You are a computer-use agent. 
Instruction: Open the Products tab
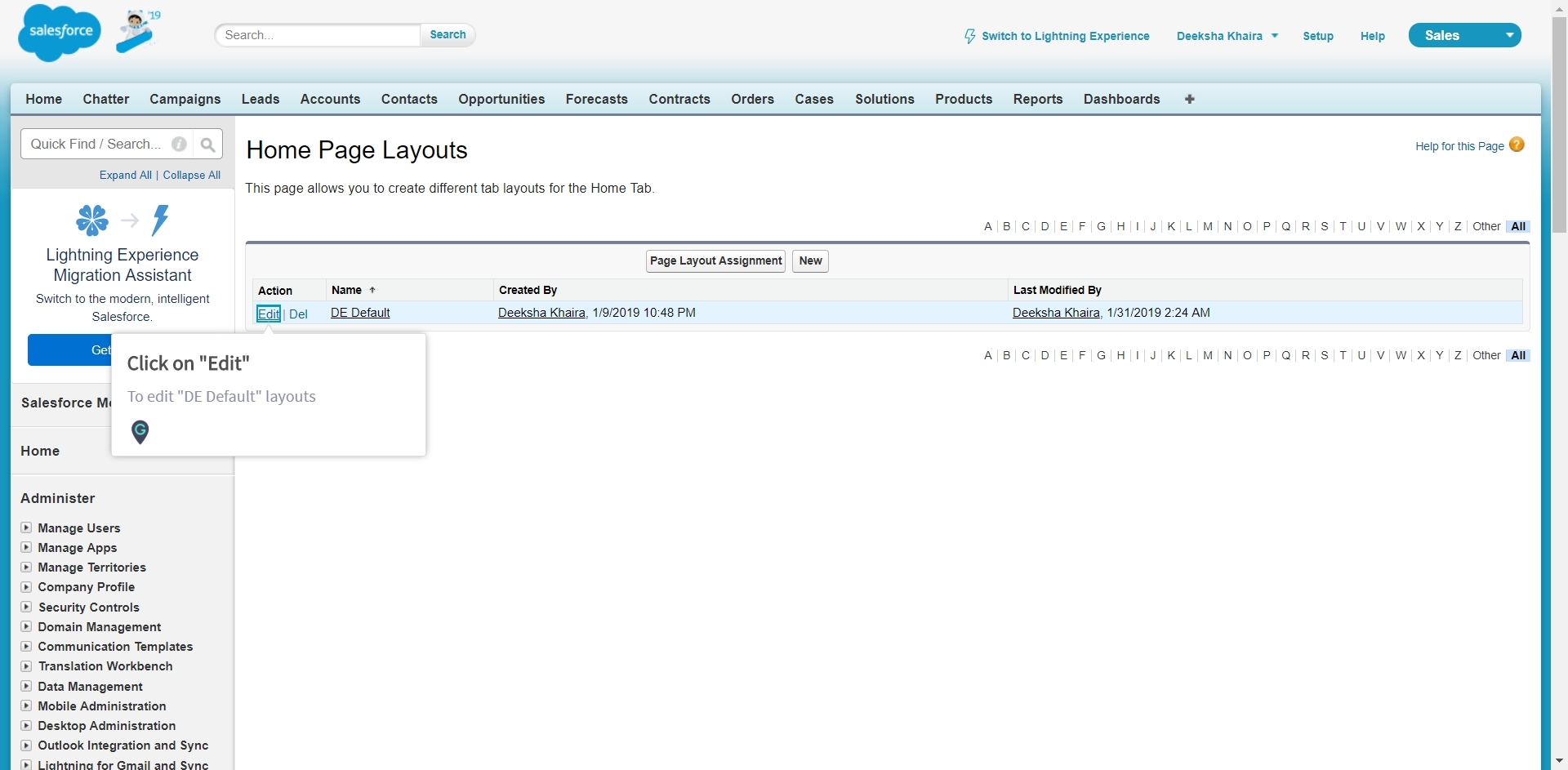pyautogui.click(x=964, y=99)
